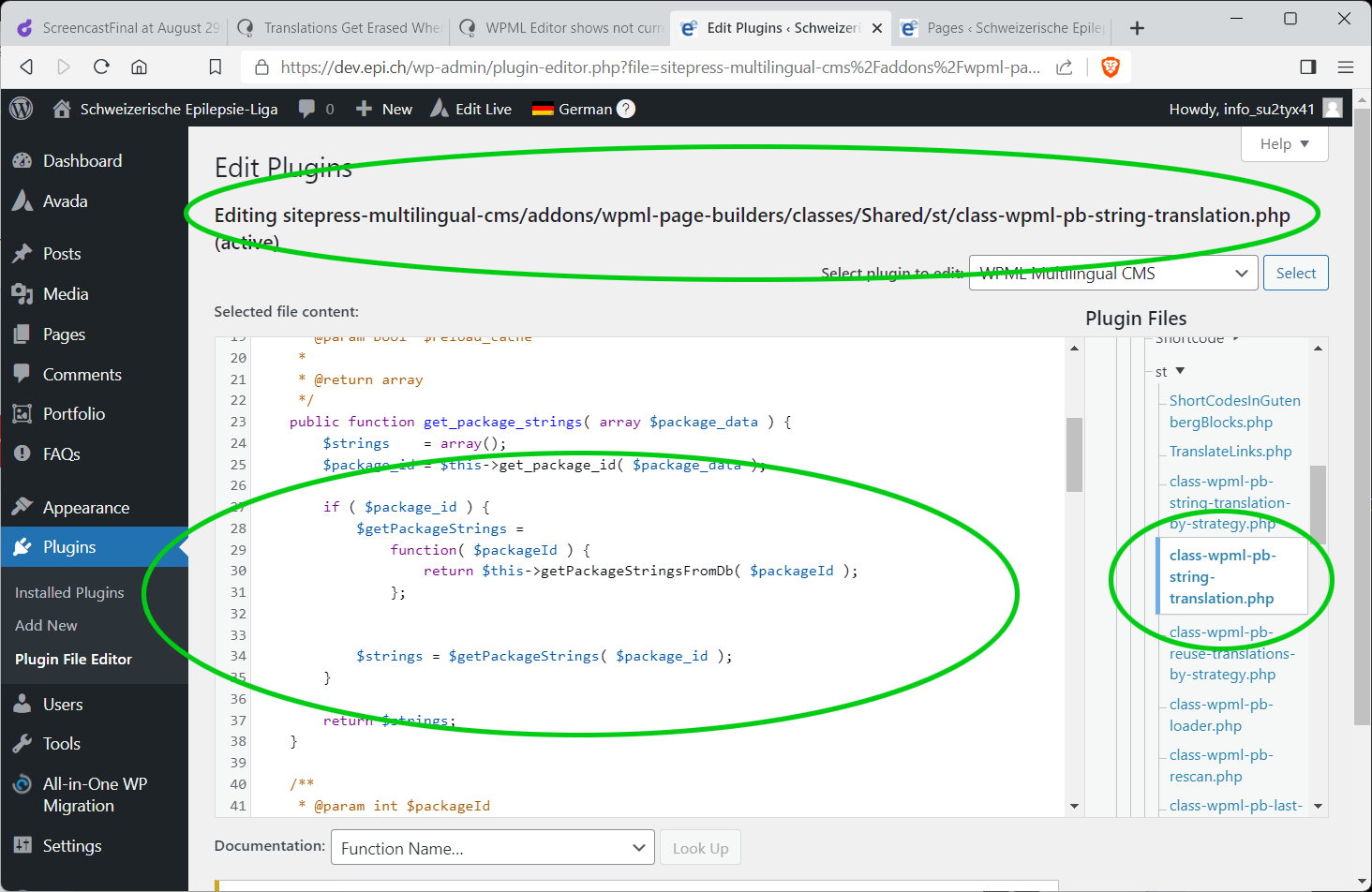
Task: Click the Avada logo icon in the sidebar
Action: click(22, 201)
